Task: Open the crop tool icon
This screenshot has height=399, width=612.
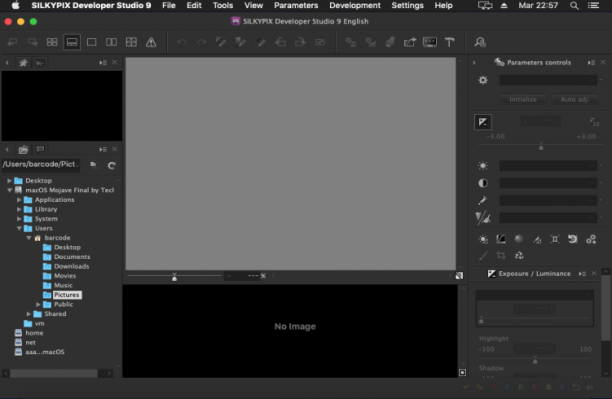Action: (x=501, y=256)
